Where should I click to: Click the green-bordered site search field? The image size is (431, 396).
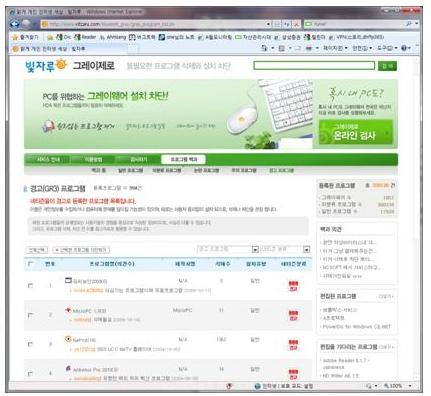tap(314, 65)
